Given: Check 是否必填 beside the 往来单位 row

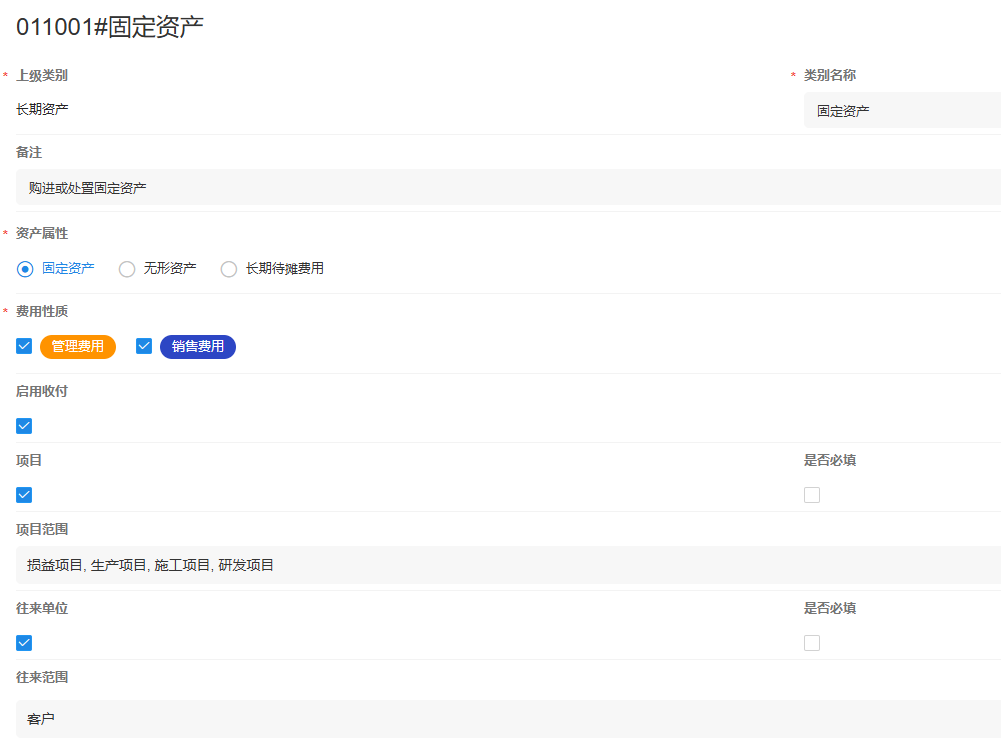Looking at the screenshot, I should (812, 643).
